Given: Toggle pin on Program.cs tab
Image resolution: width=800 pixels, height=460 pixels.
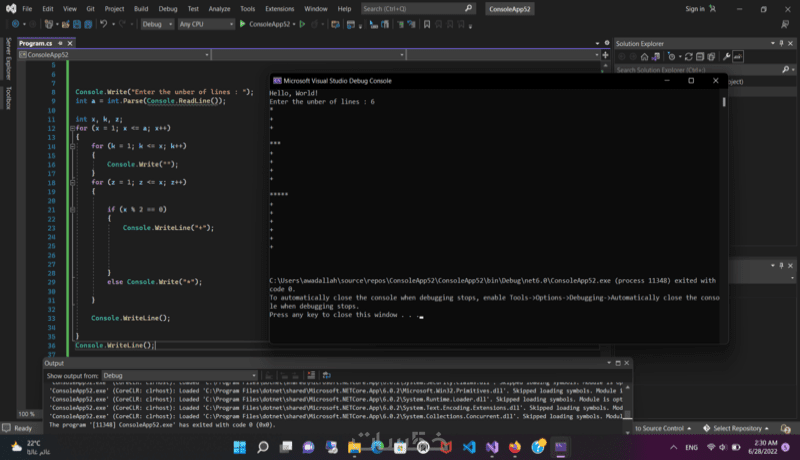Looking at the screenshot, I should (x=60, y=43).
